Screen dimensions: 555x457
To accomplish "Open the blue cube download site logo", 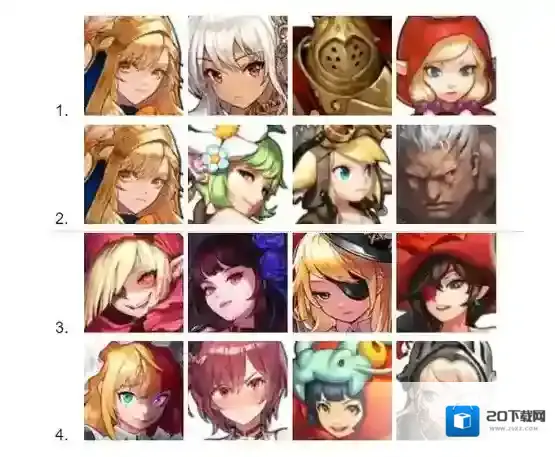I will [x=463, y=421].
